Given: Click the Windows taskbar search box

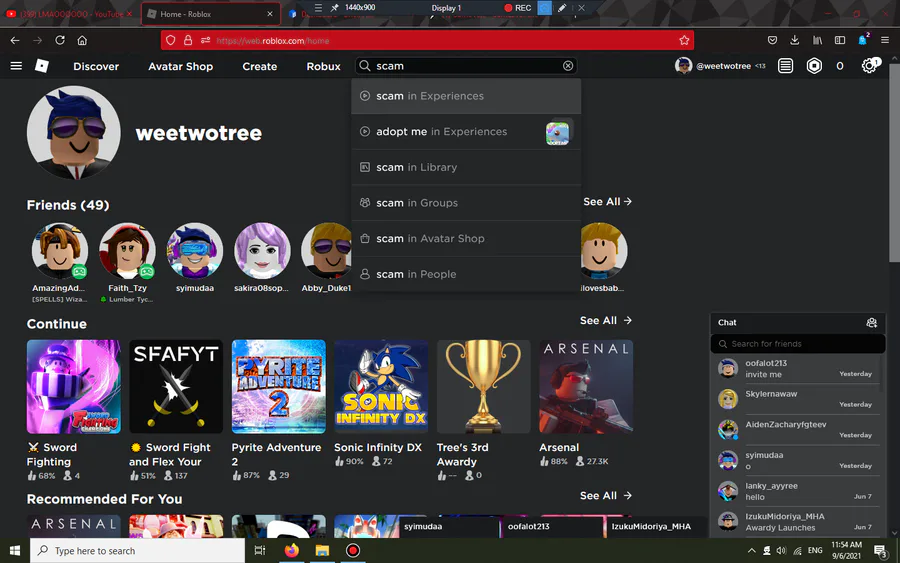Looking at the screenshot, I should [x=138, y=550].
